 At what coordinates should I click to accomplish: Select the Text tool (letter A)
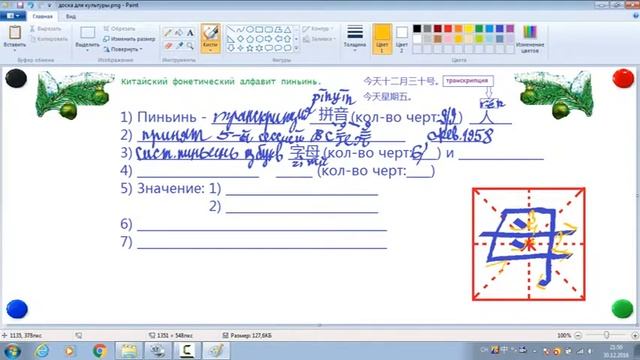(190, 33)
